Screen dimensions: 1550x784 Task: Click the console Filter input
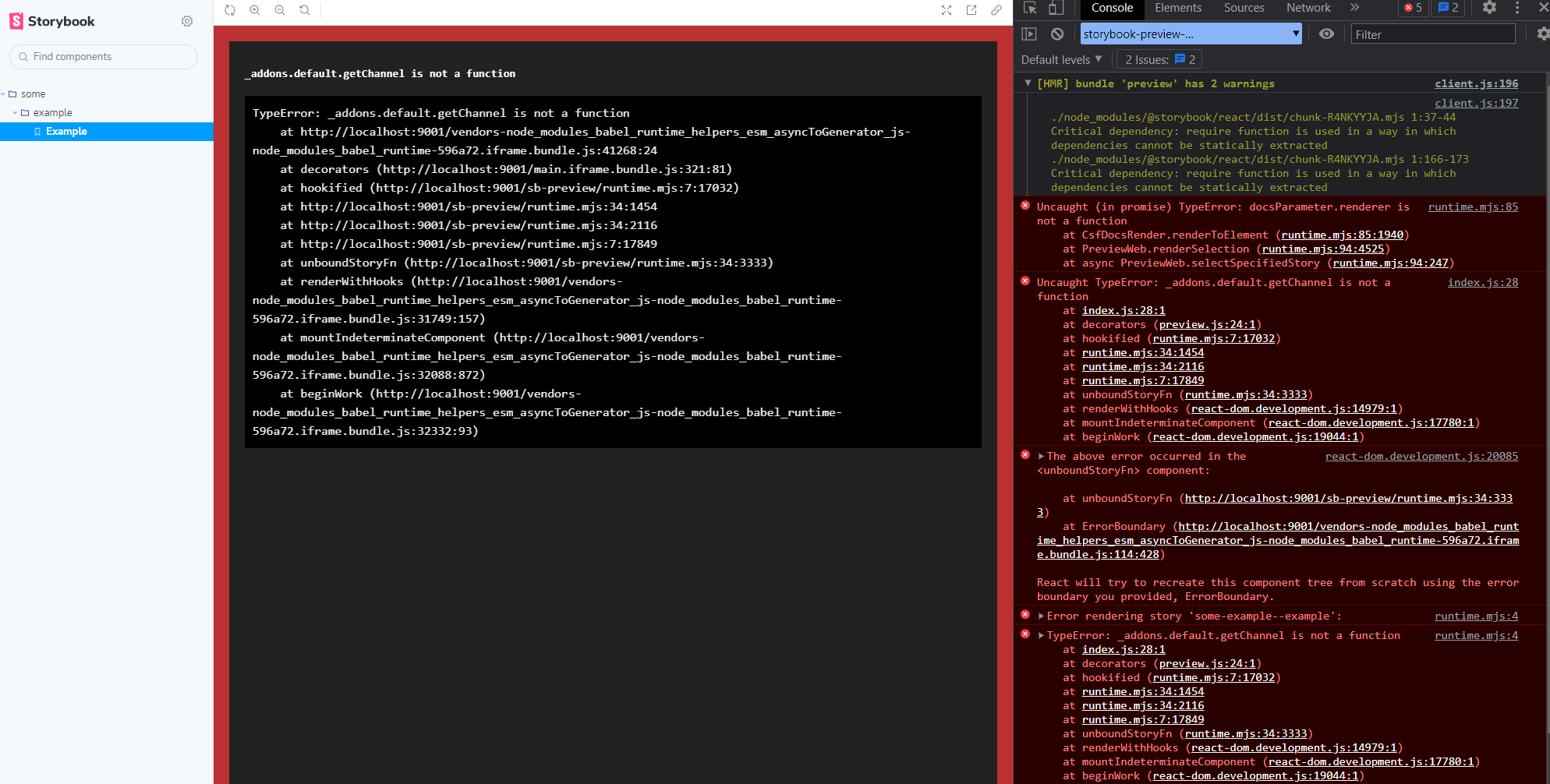[1433, 34]
